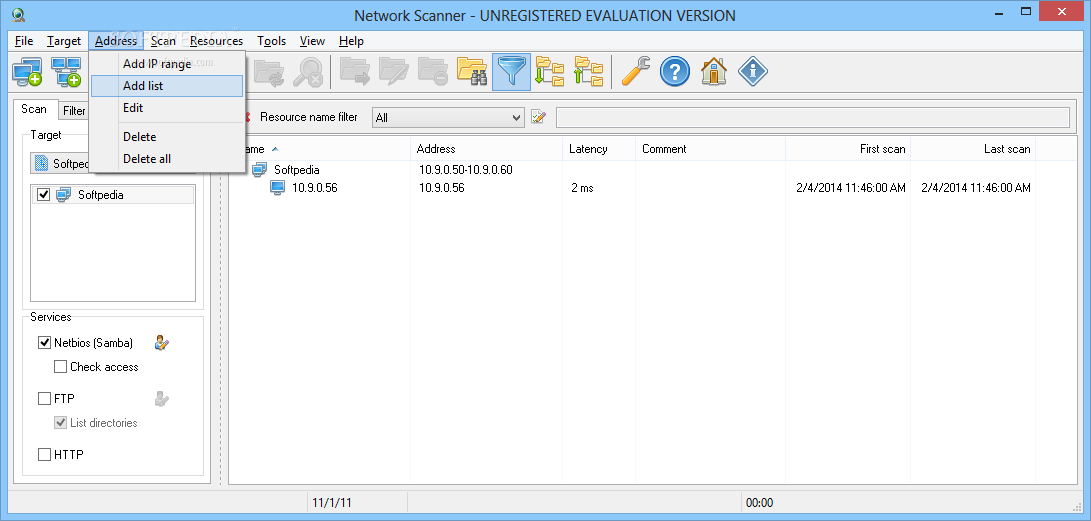Click the 2 ms latency value
This screenshot has height=521, width=1091.
(582, 188)
